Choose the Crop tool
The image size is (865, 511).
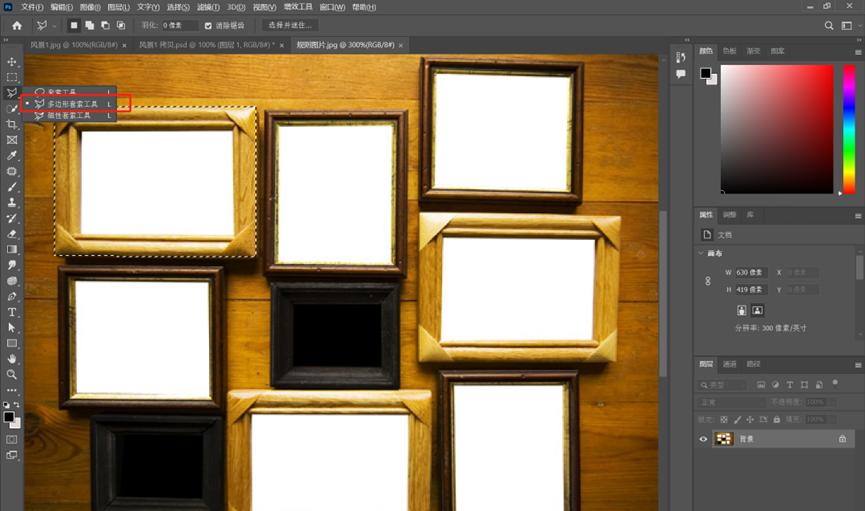click(12, 124)
